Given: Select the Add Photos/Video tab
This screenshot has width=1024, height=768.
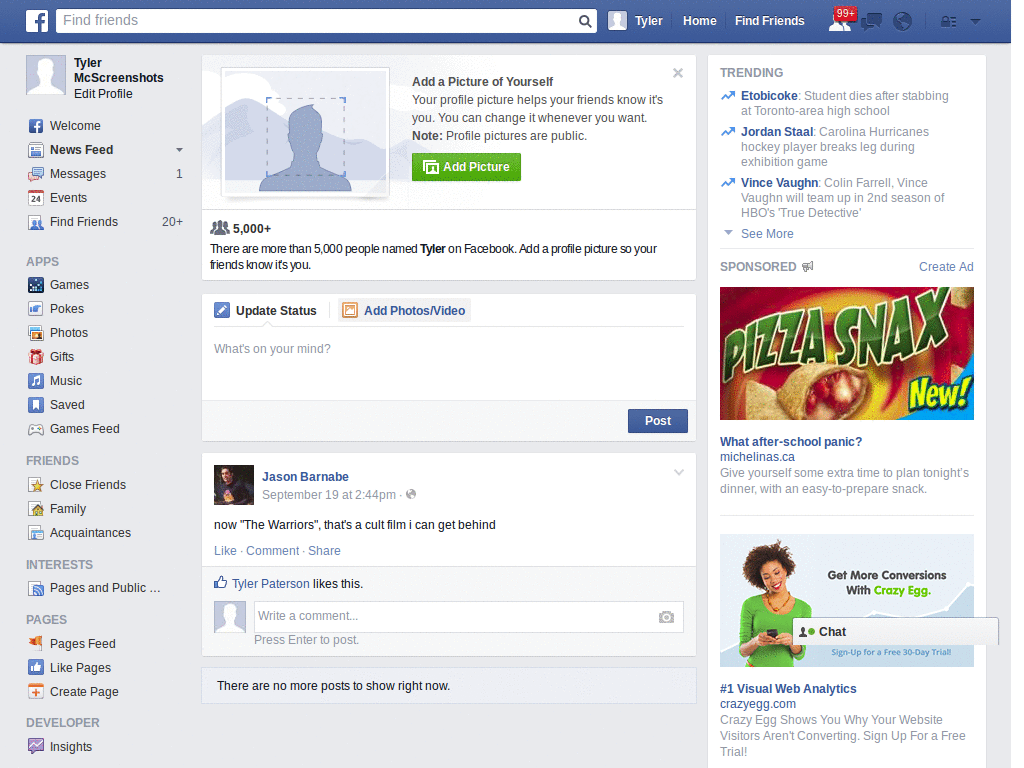Looking at the screenshot, I should 404,311.
